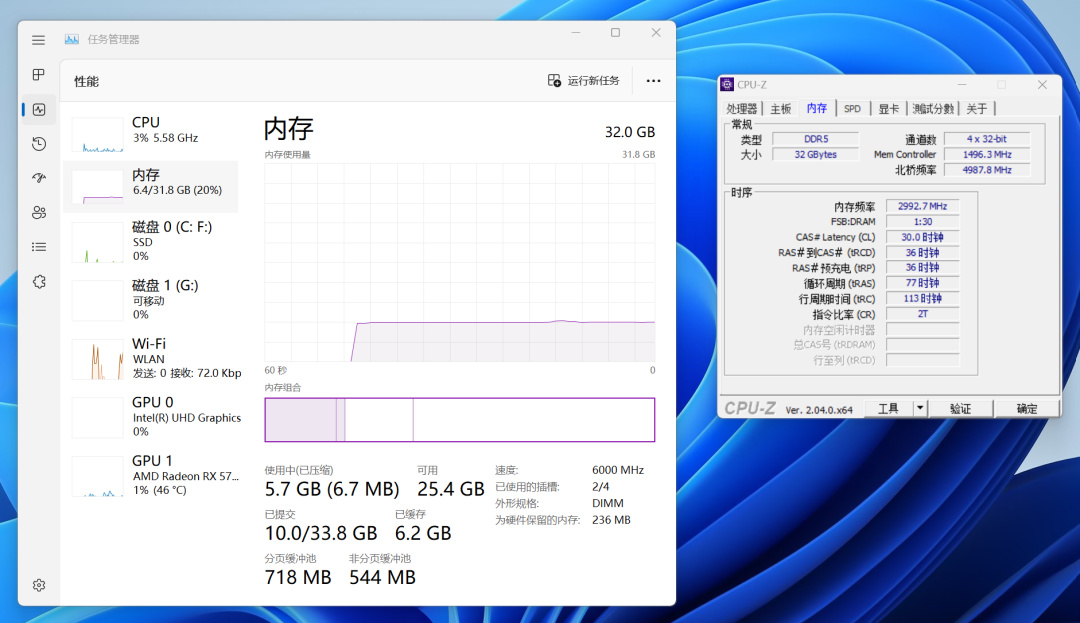Select GPU 1 AMD Radeon item
Screen dimensions: 1080x623
(151, 476)
